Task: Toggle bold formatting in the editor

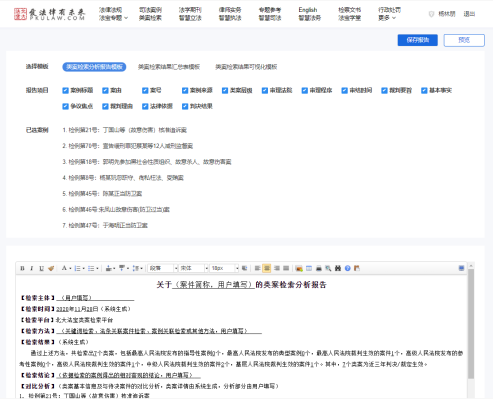Action: click(22, 268)
